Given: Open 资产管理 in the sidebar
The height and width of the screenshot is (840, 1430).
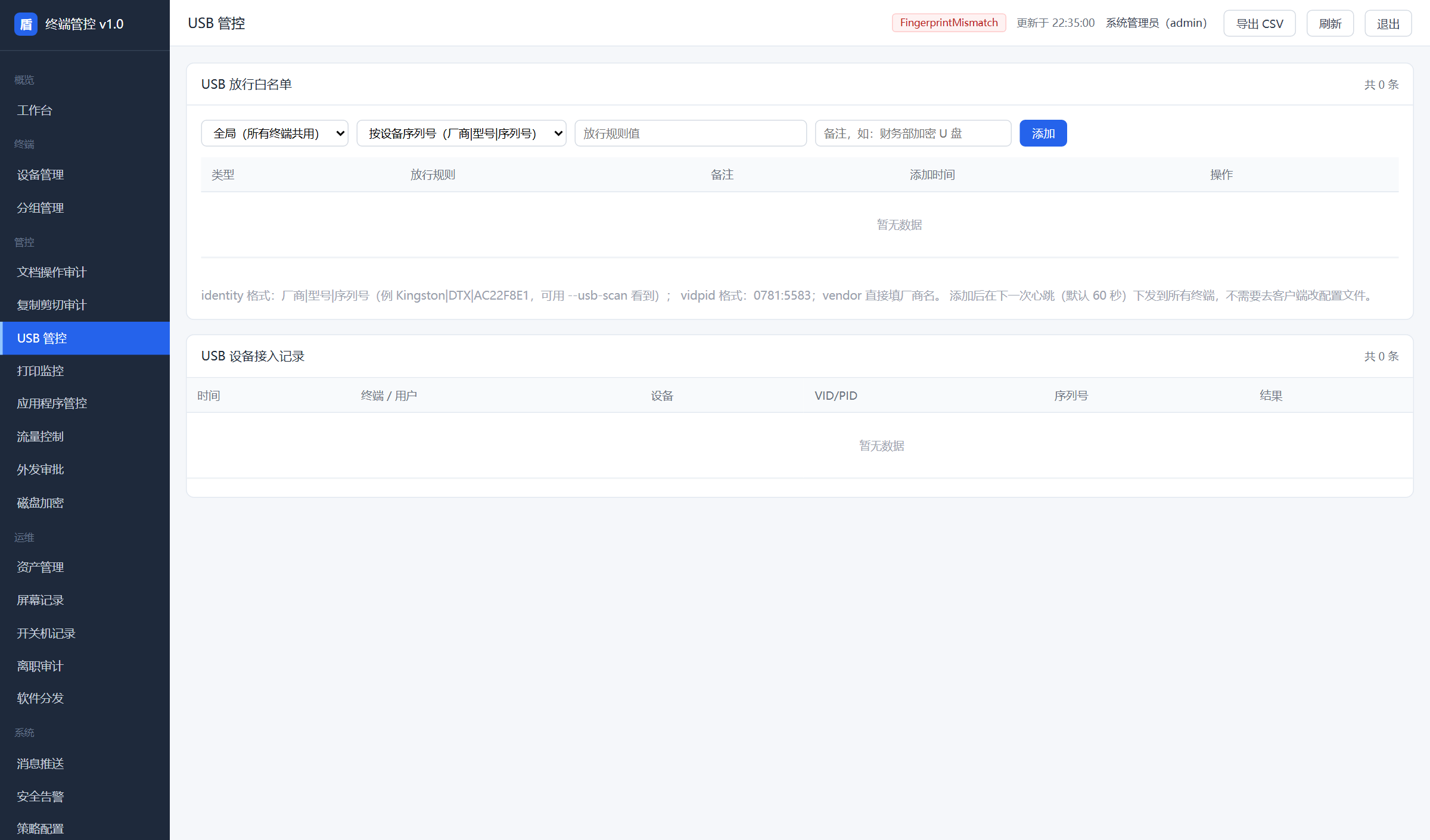Looking at the screenshot, I should (x=85, y=567).
